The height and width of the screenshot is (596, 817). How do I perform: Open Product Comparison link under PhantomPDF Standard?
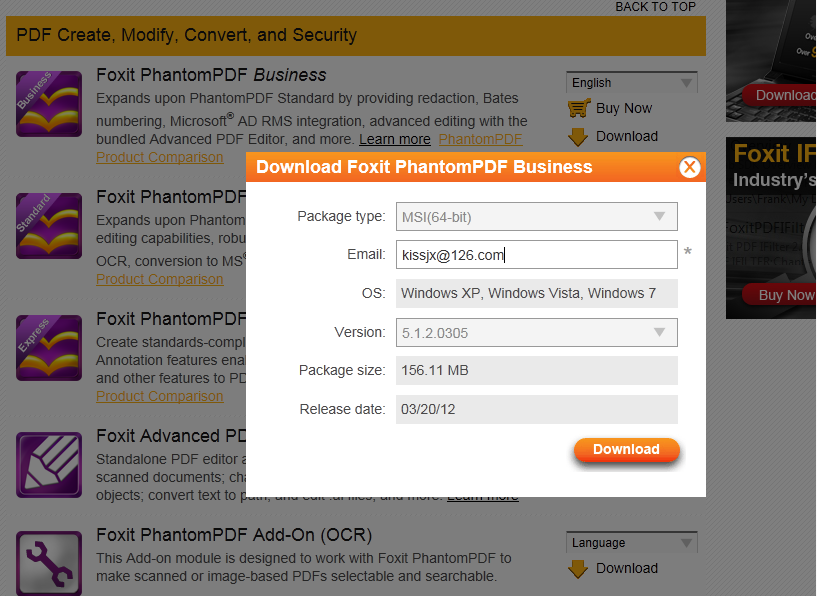tap(159, 279)
